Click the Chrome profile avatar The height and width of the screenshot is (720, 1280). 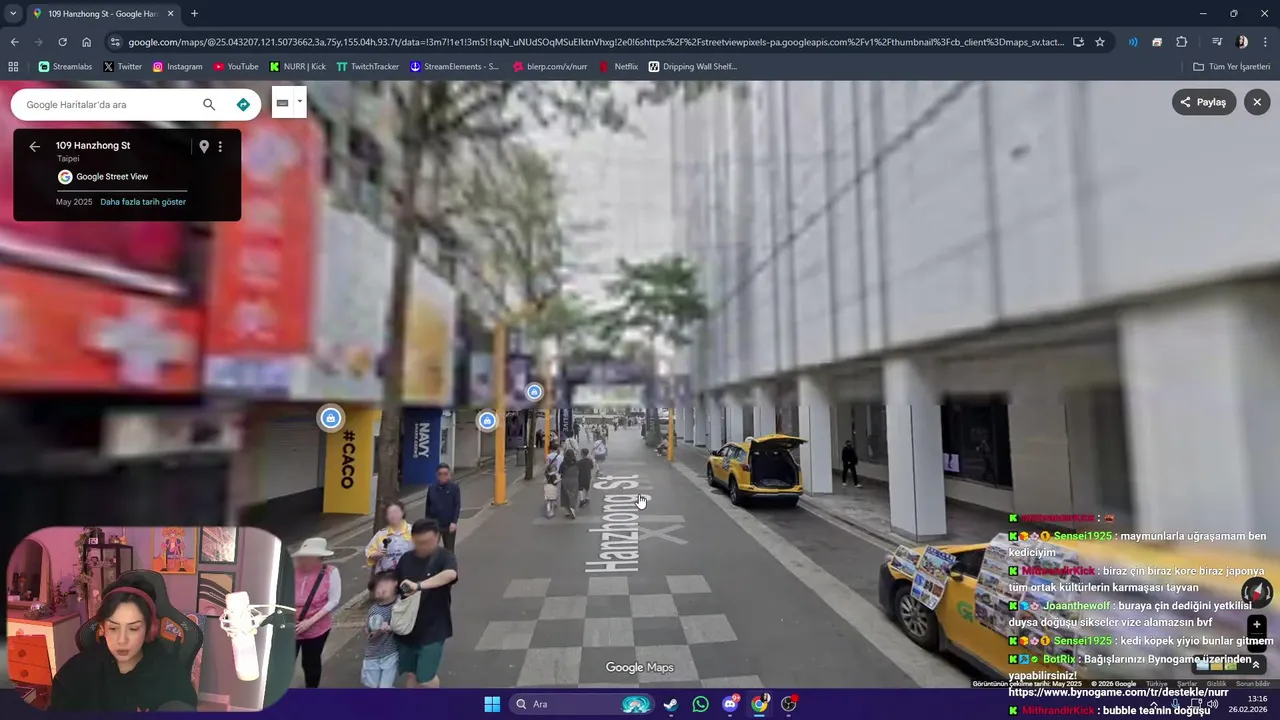1242,42
